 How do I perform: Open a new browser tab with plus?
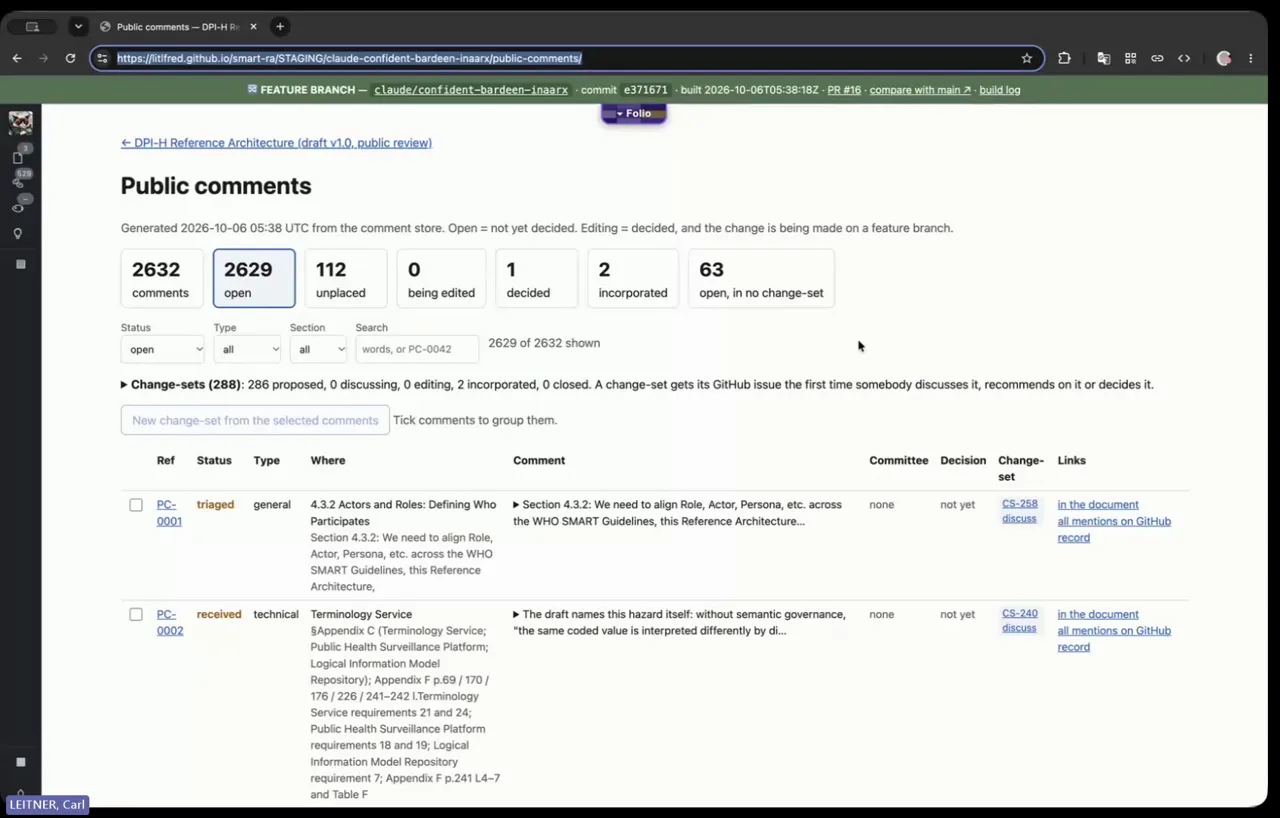click(280, 27)
